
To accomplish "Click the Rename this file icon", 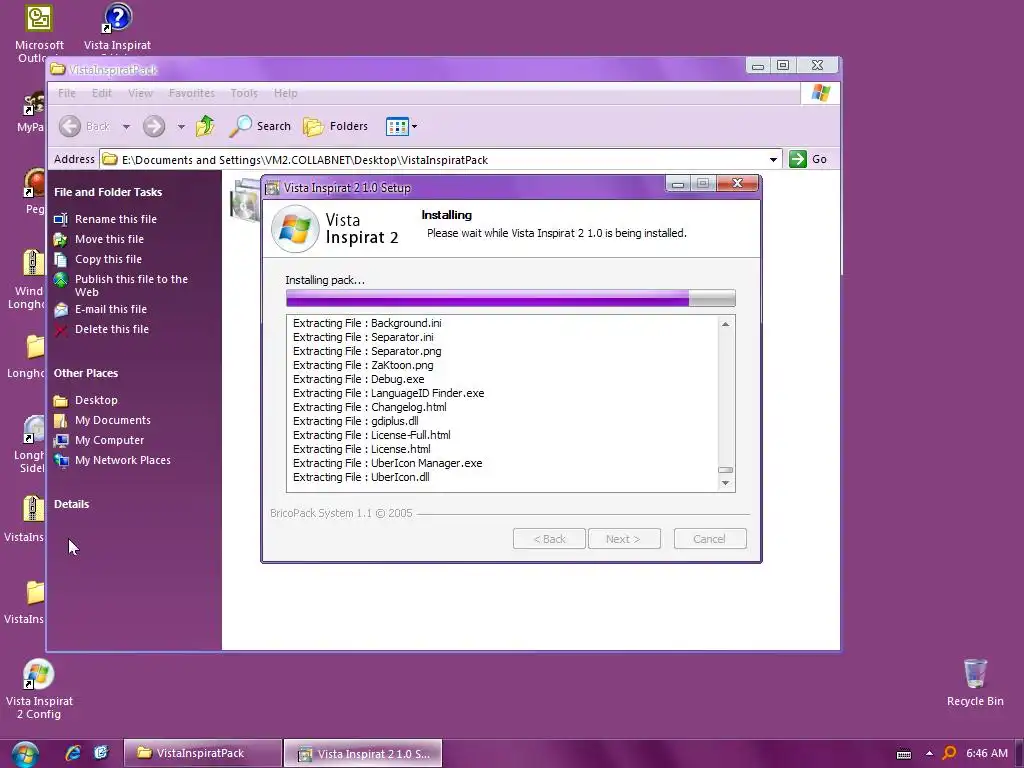I will coord(61,219).
